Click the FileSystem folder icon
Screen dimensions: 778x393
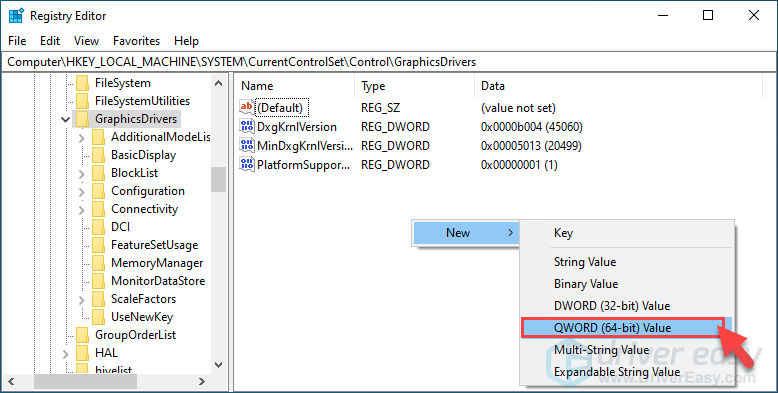click(x=82, y=83)
